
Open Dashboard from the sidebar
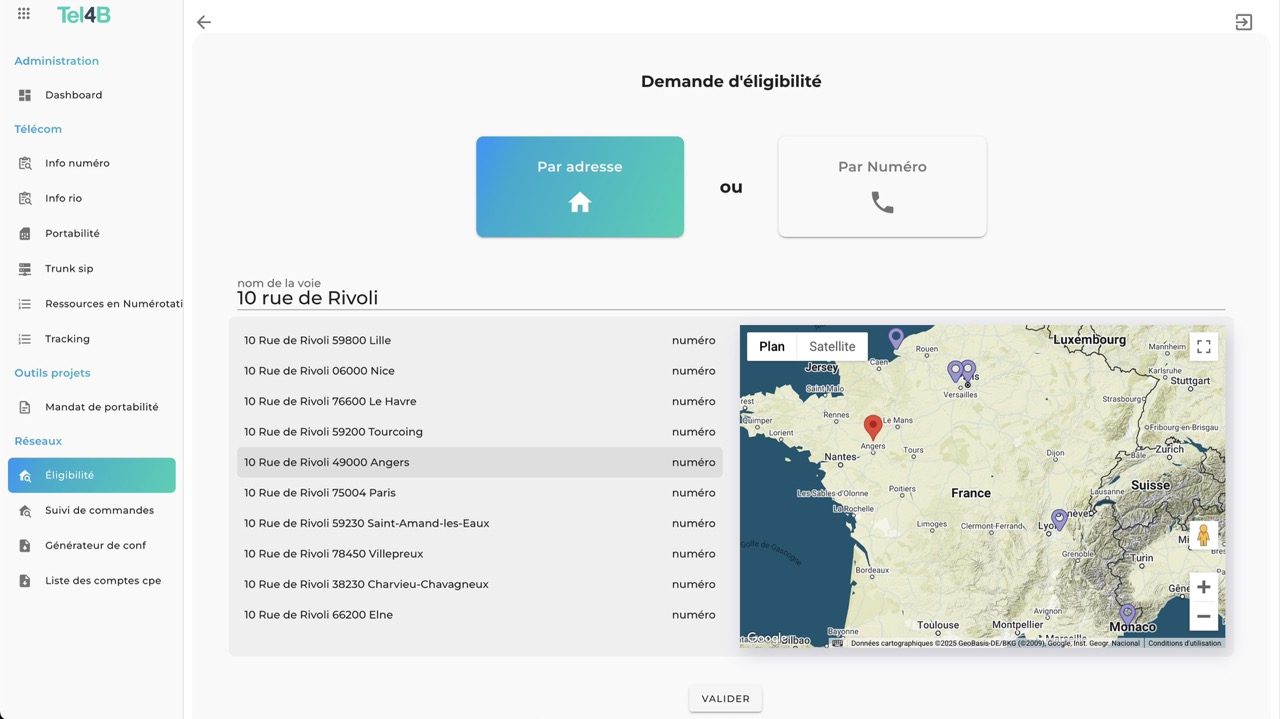point(73,95)
